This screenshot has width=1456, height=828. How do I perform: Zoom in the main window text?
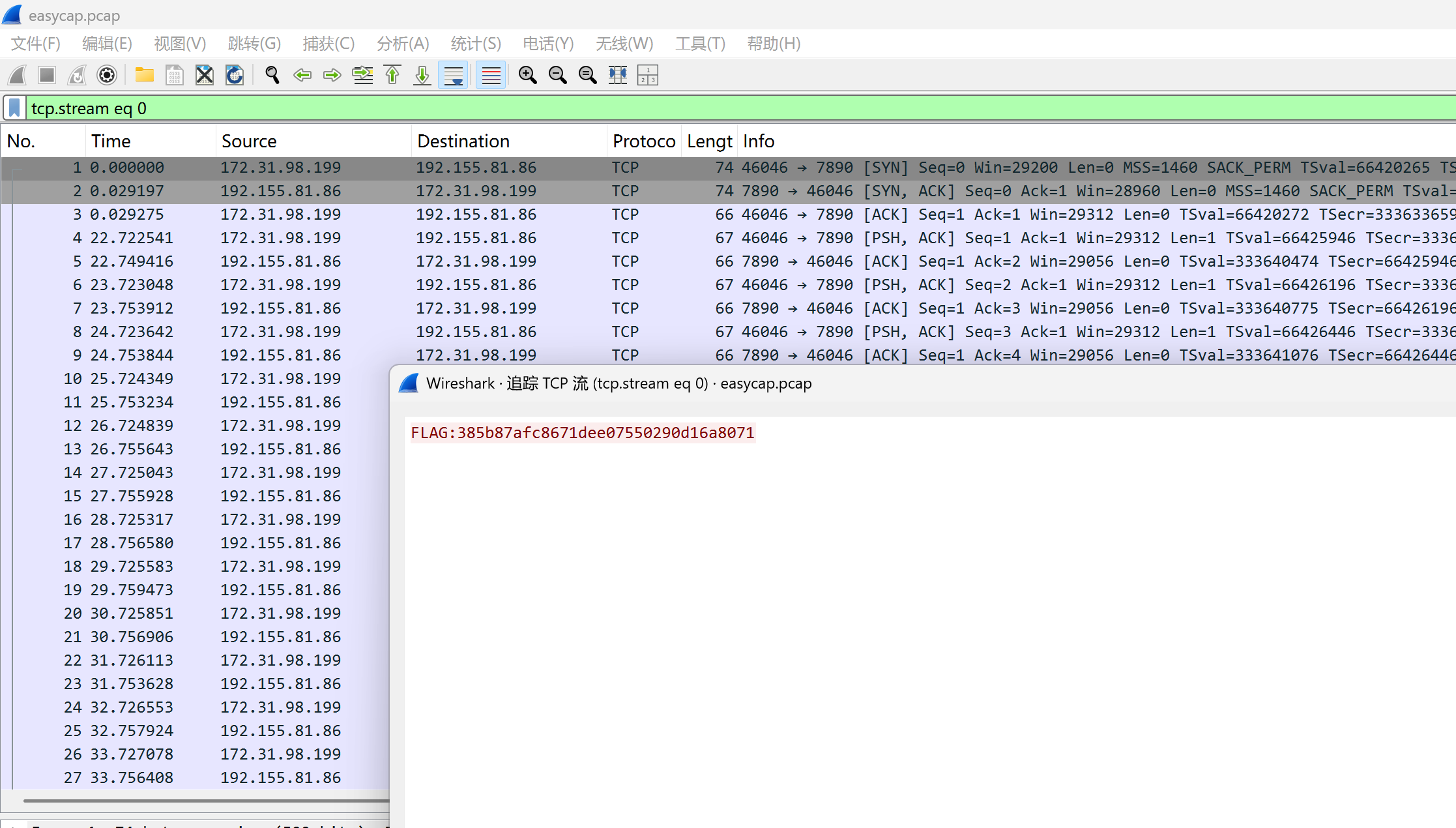point(527,76)
